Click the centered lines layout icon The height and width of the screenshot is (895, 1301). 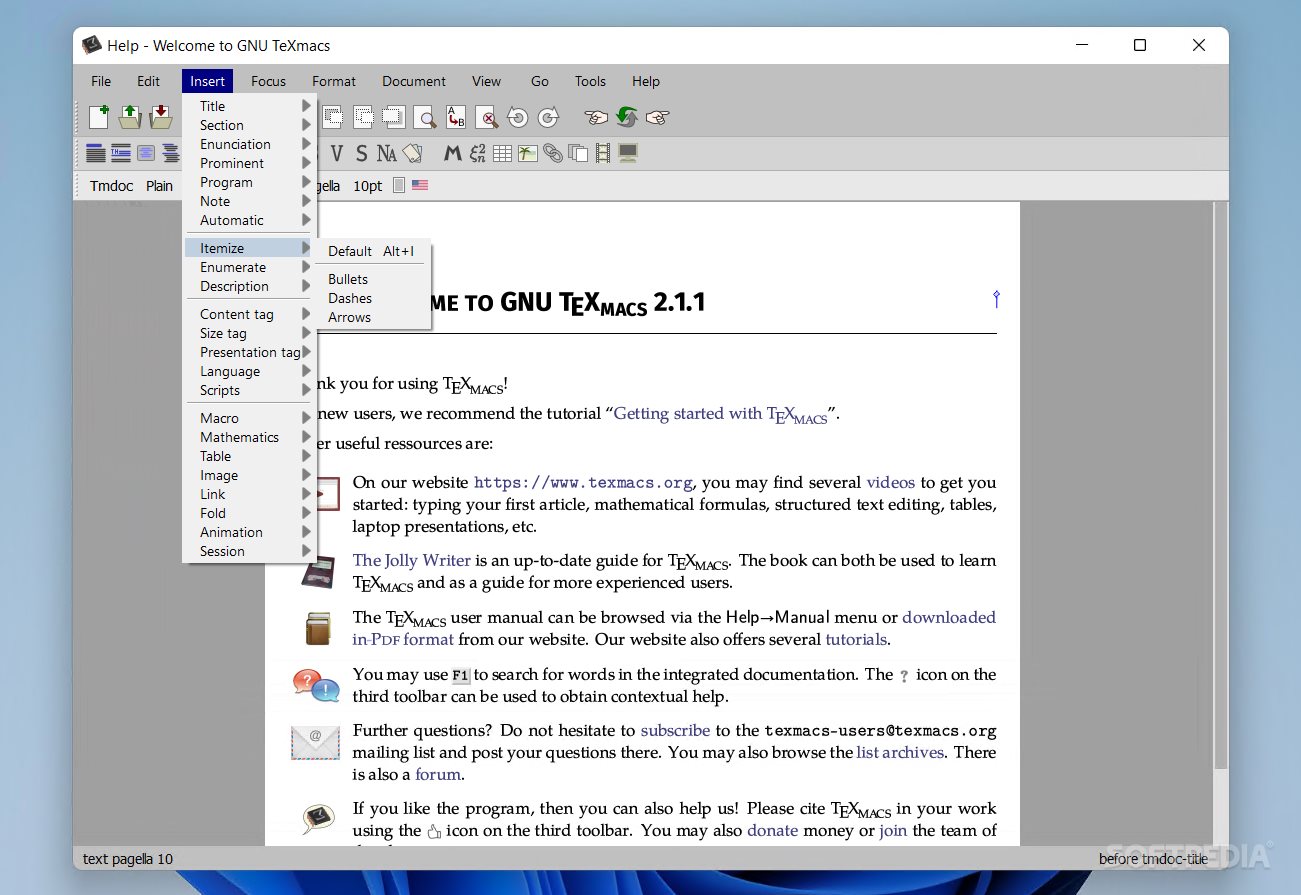tap(146, 153)
